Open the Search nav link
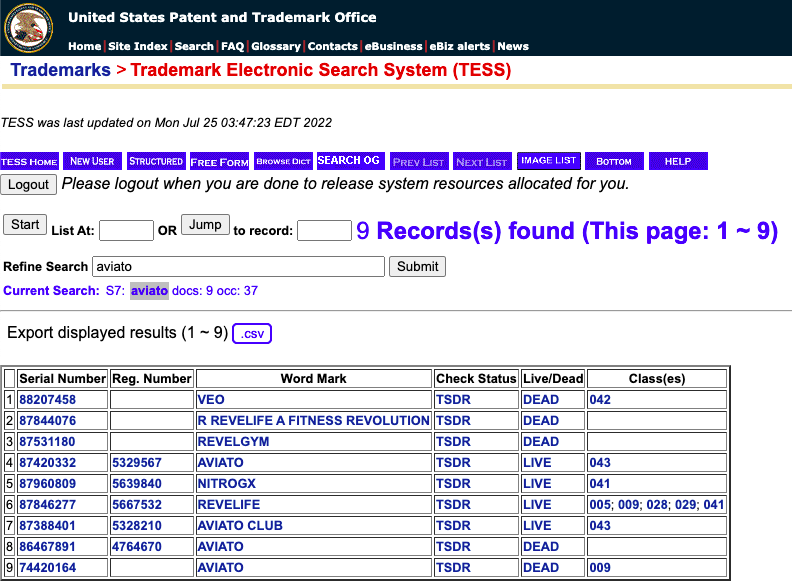This screenshot has width=792, height=587. 194,46
